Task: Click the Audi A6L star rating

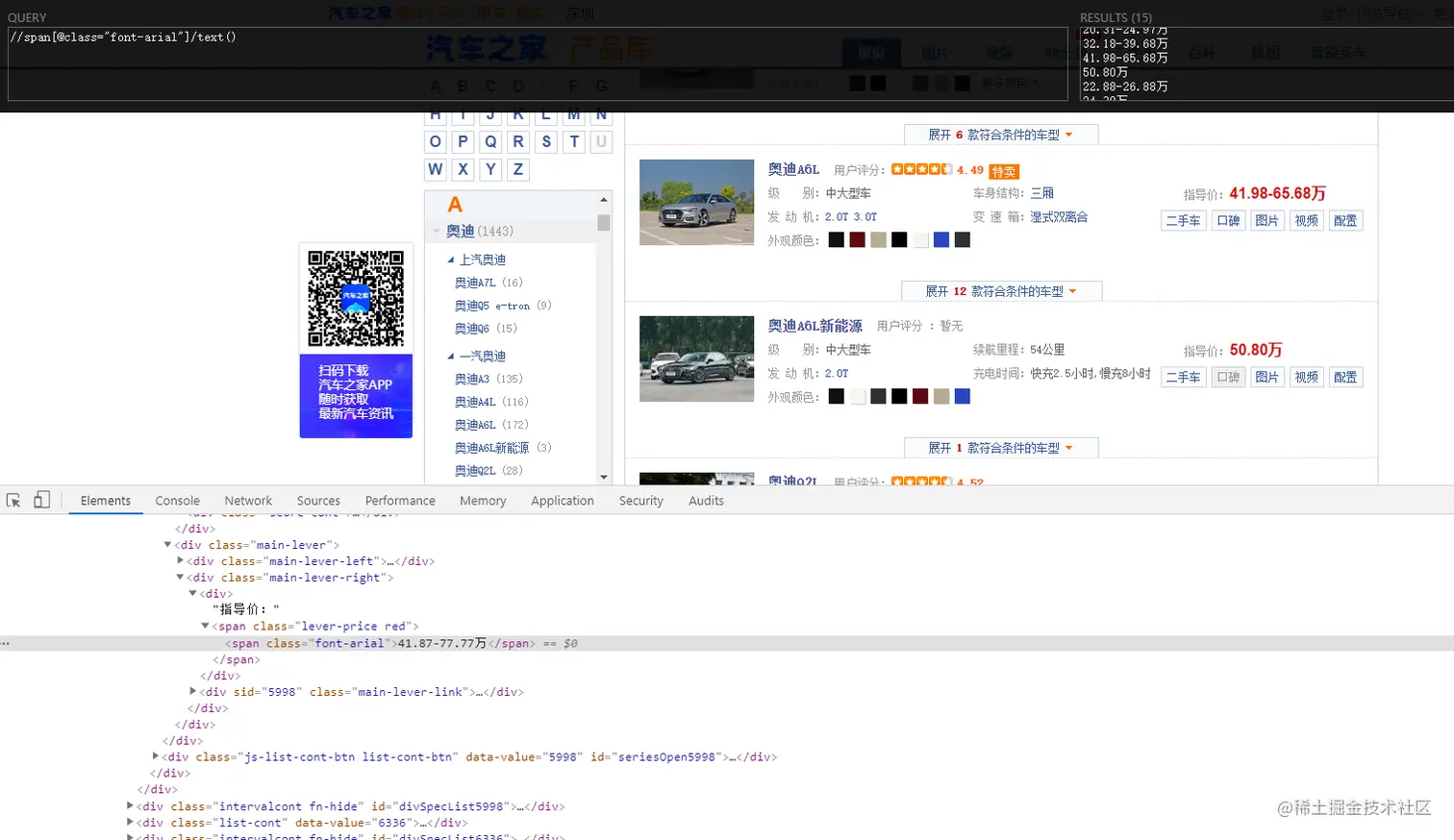Action: 921,169
